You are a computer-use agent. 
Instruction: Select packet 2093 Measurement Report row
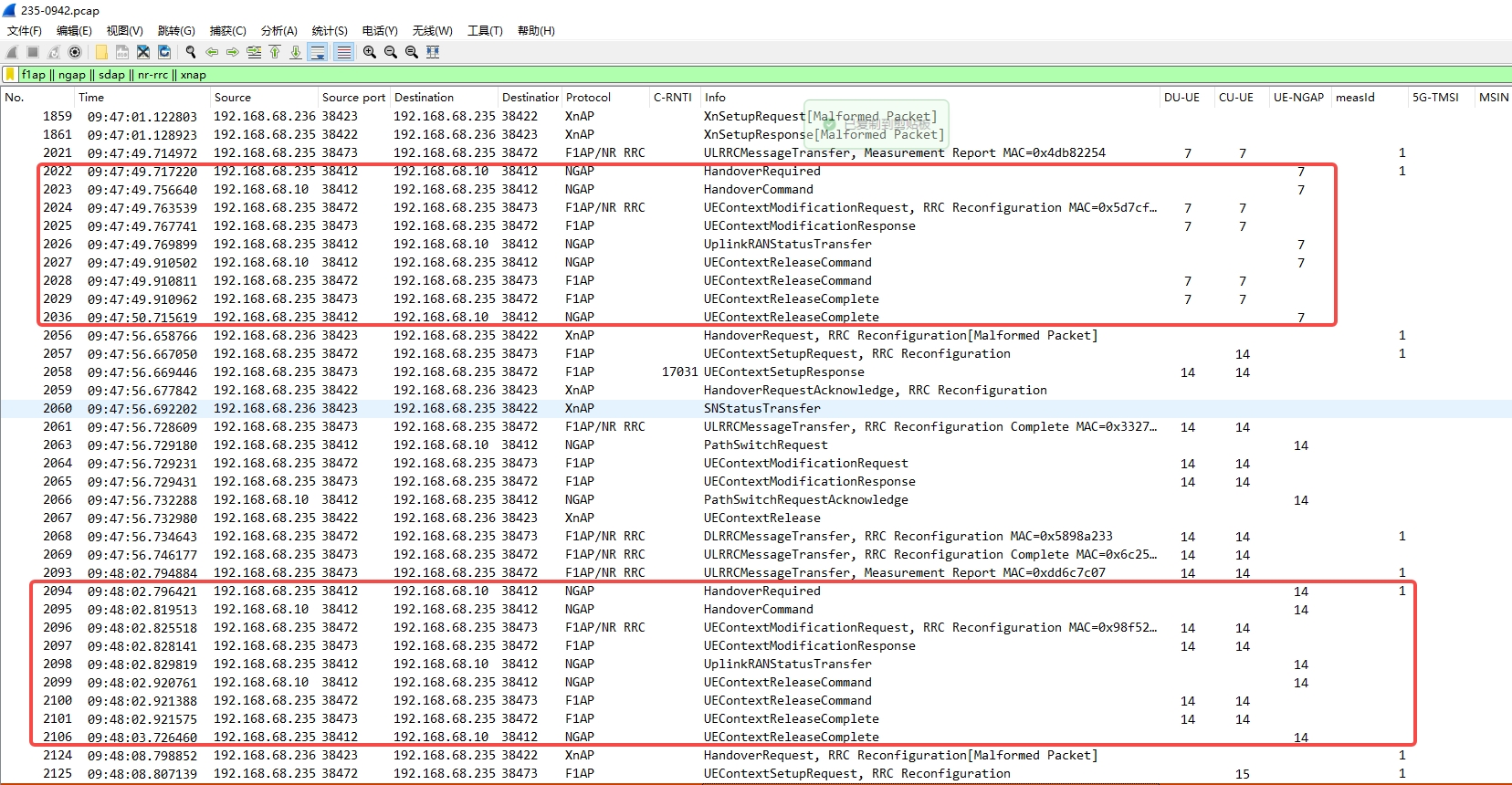tap(756, 572)
